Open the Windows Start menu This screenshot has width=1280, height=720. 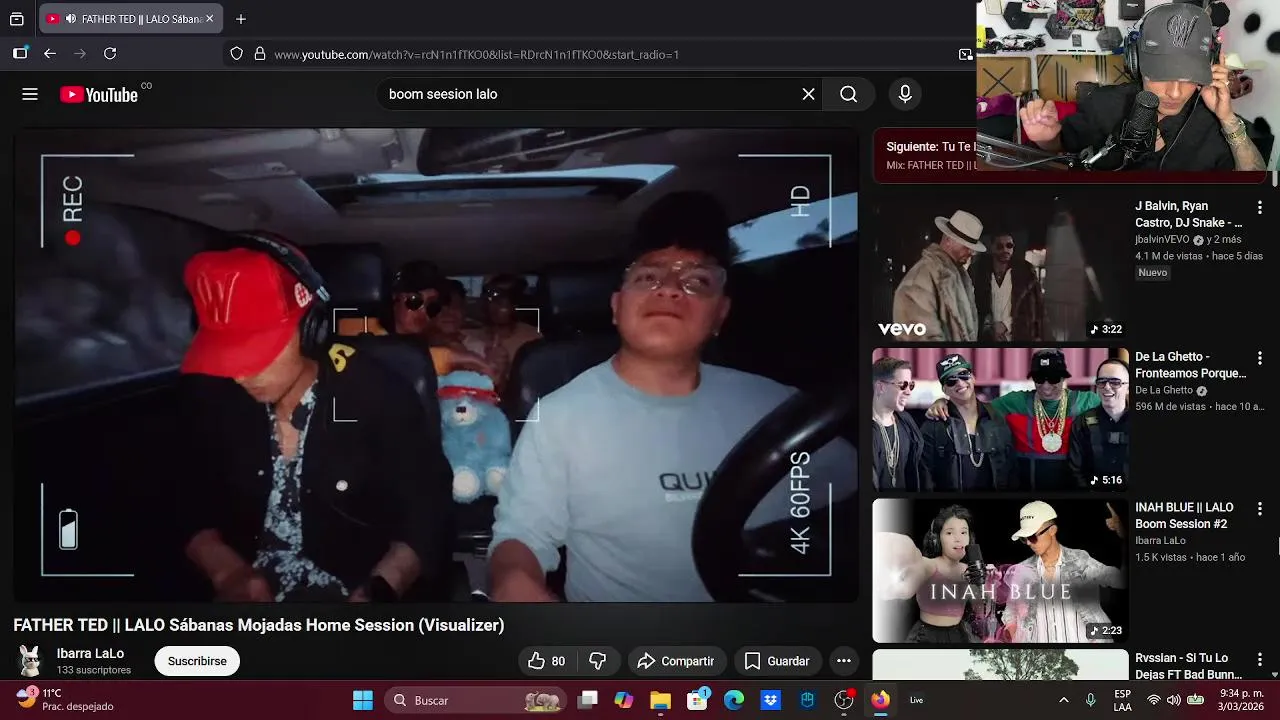point(363,700)
